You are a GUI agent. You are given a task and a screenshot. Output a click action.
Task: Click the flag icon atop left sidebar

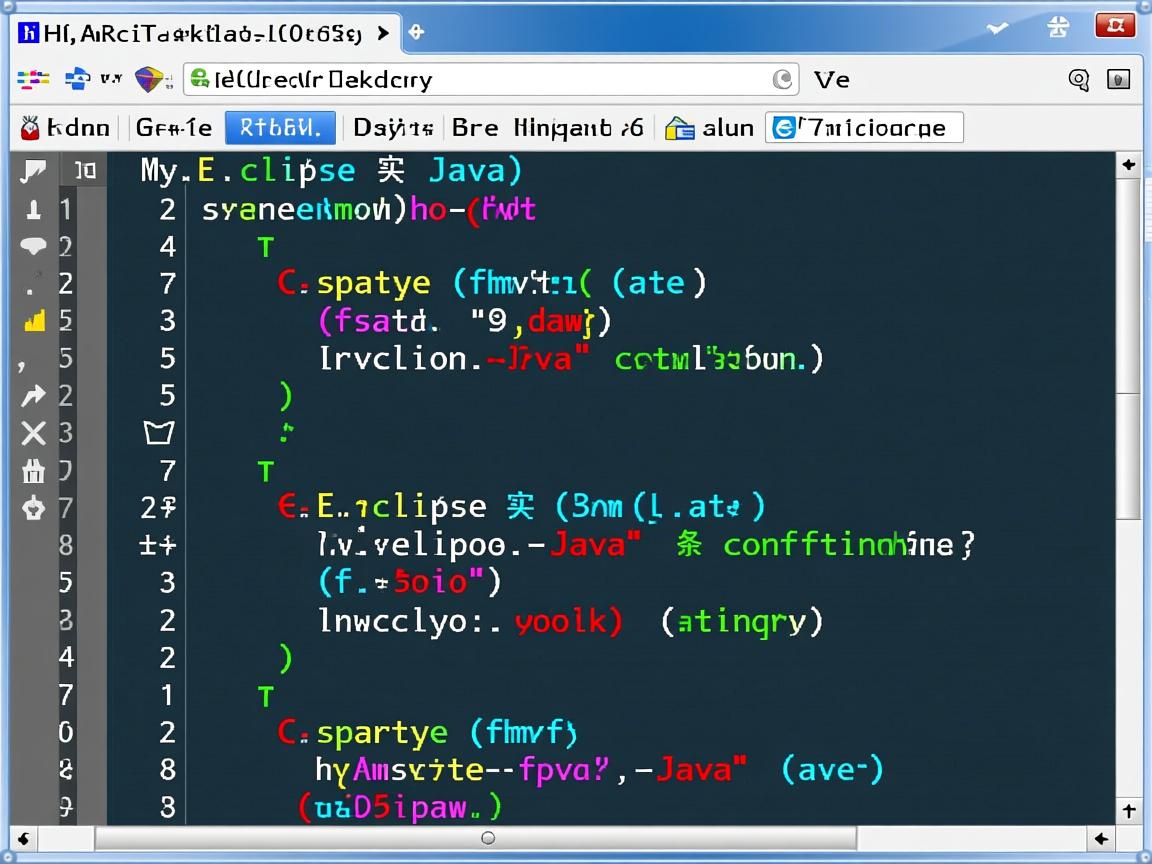[33, 171]
